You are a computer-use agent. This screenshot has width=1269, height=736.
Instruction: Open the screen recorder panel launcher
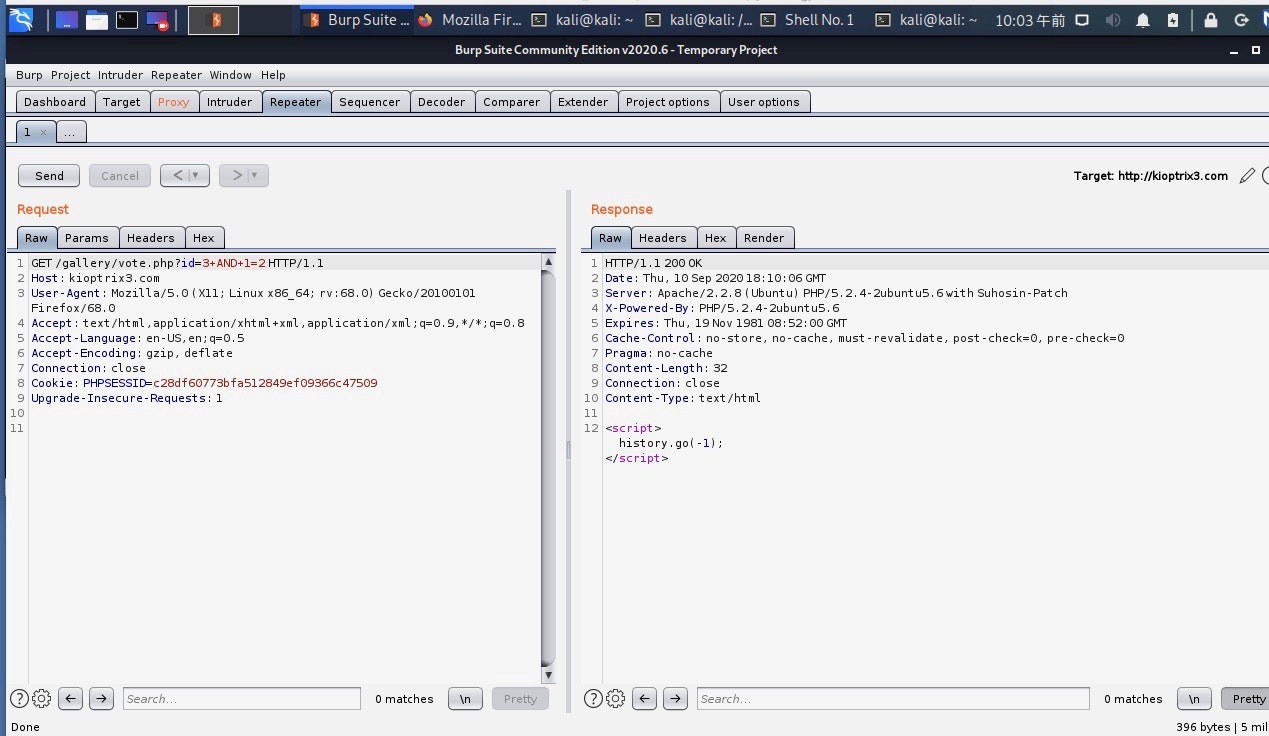[157, 19]
